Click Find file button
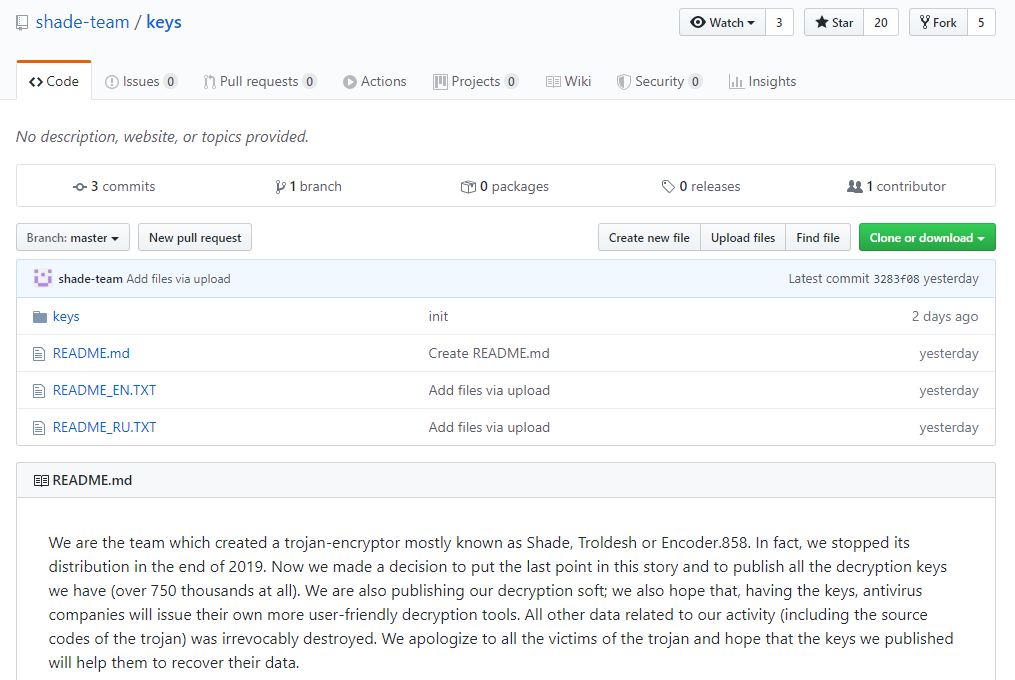The image size is (1015, 680). pos(818,238)
